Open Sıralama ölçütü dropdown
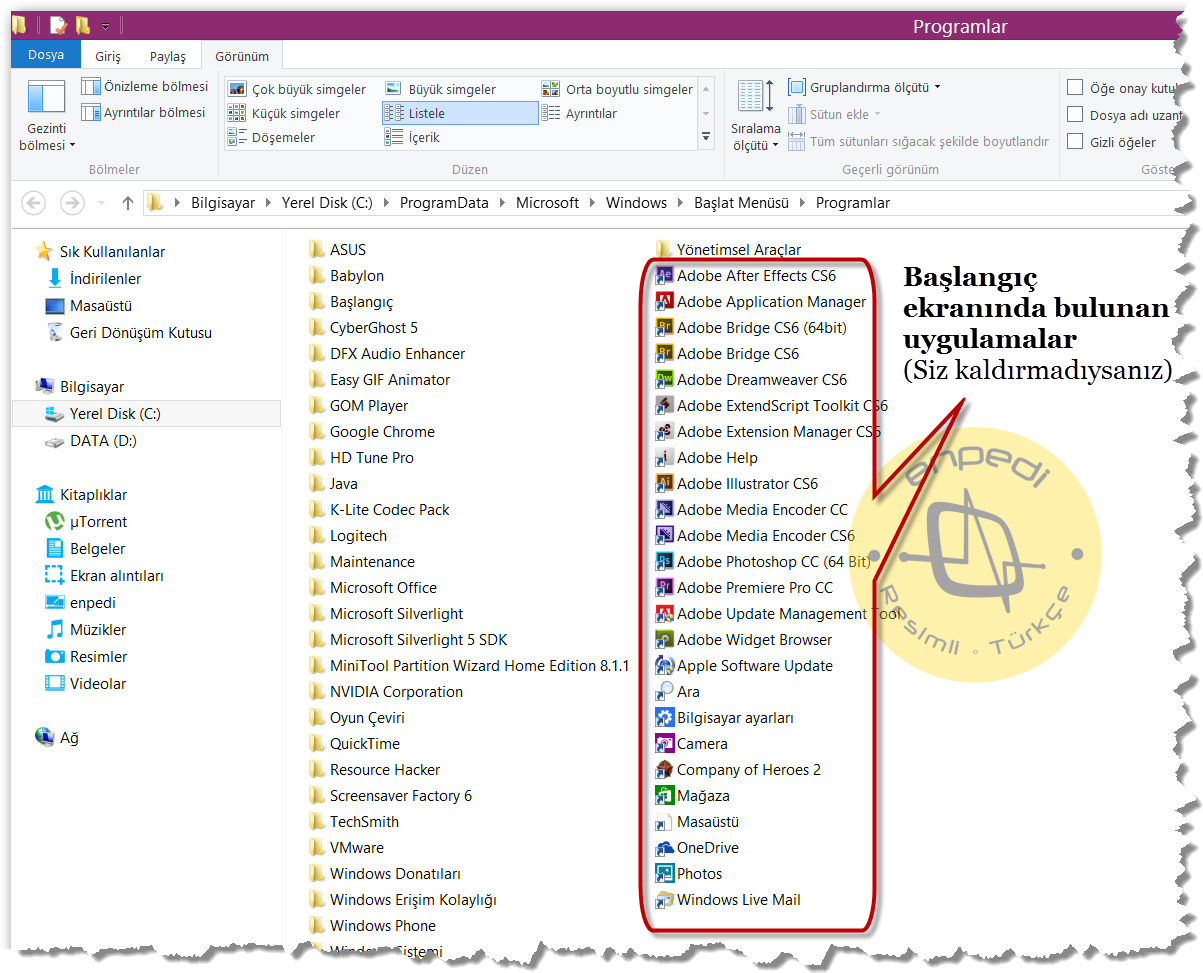The height and width of the screenshot is (973, 1203). click(755, 116)
